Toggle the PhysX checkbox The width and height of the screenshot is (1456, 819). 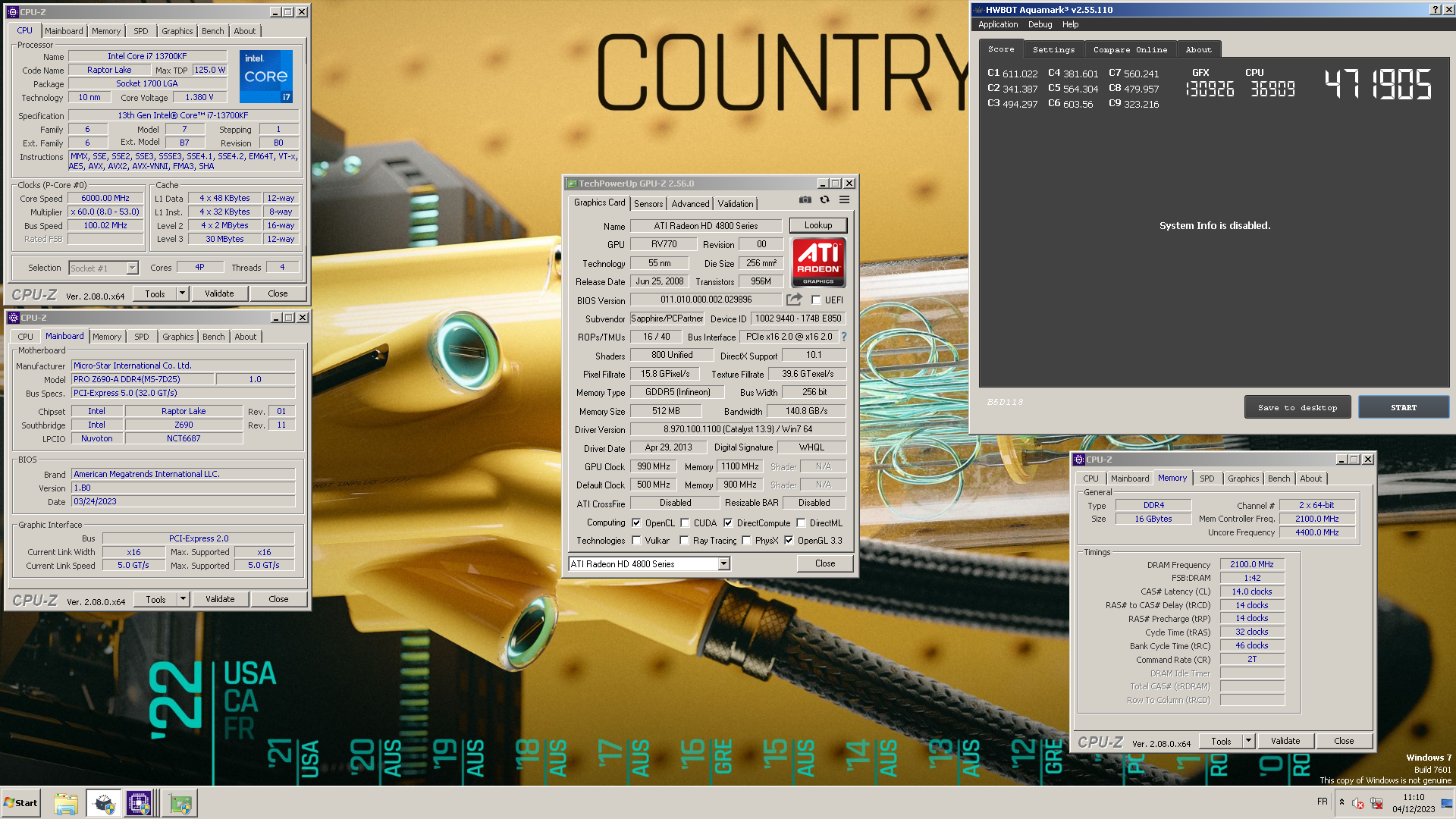click(746, 541)
